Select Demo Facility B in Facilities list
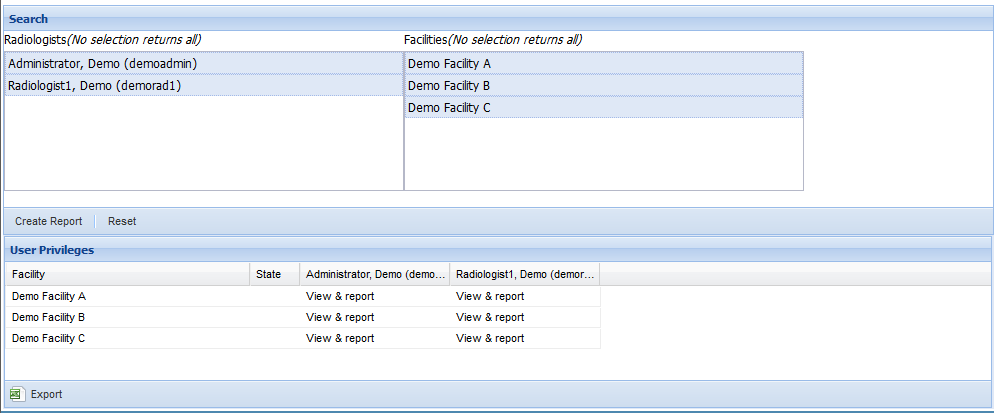Viewport: 994px width, 413px height. click(604, 85)
